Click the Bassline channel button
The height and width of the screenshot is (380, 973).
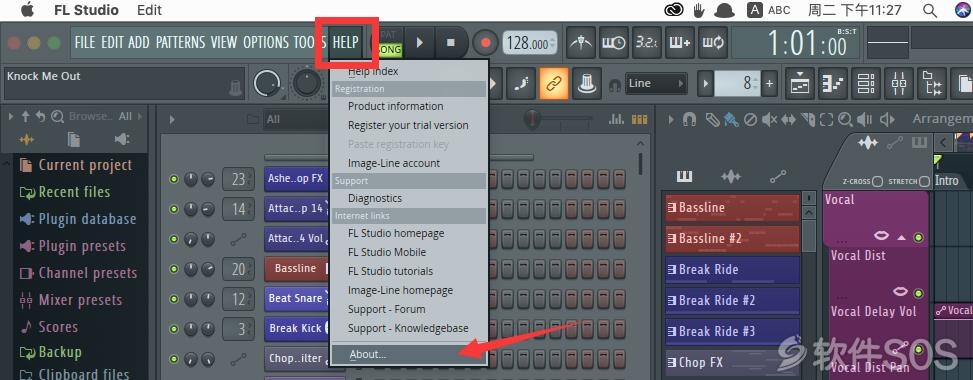[x=295, y=268]
